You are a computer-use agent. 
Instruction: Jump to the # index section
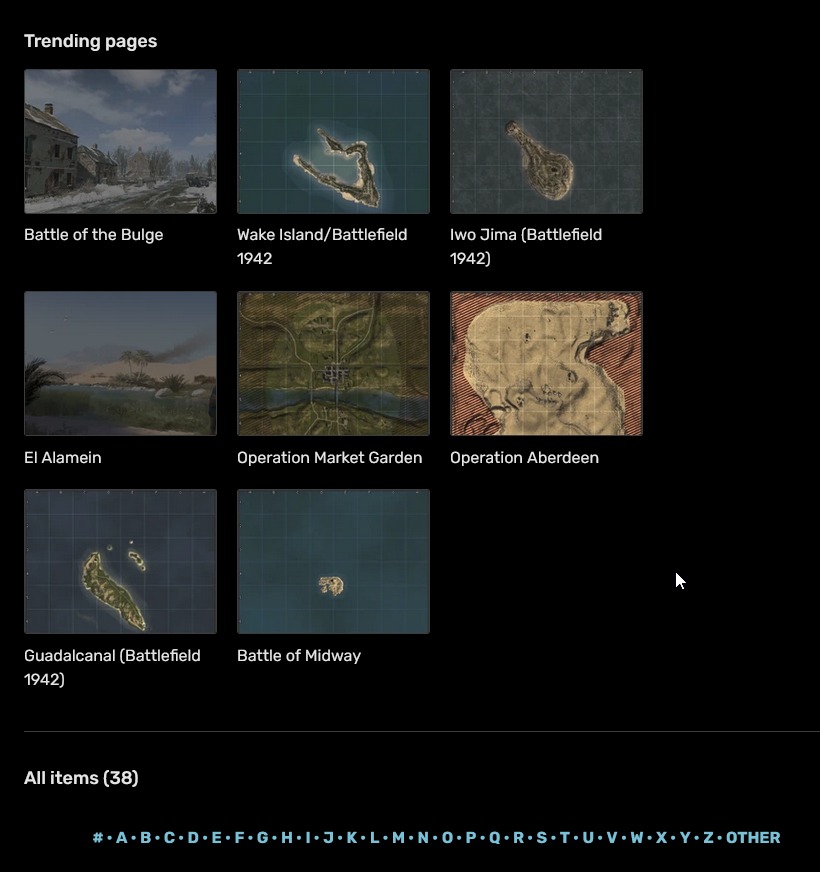98,838
